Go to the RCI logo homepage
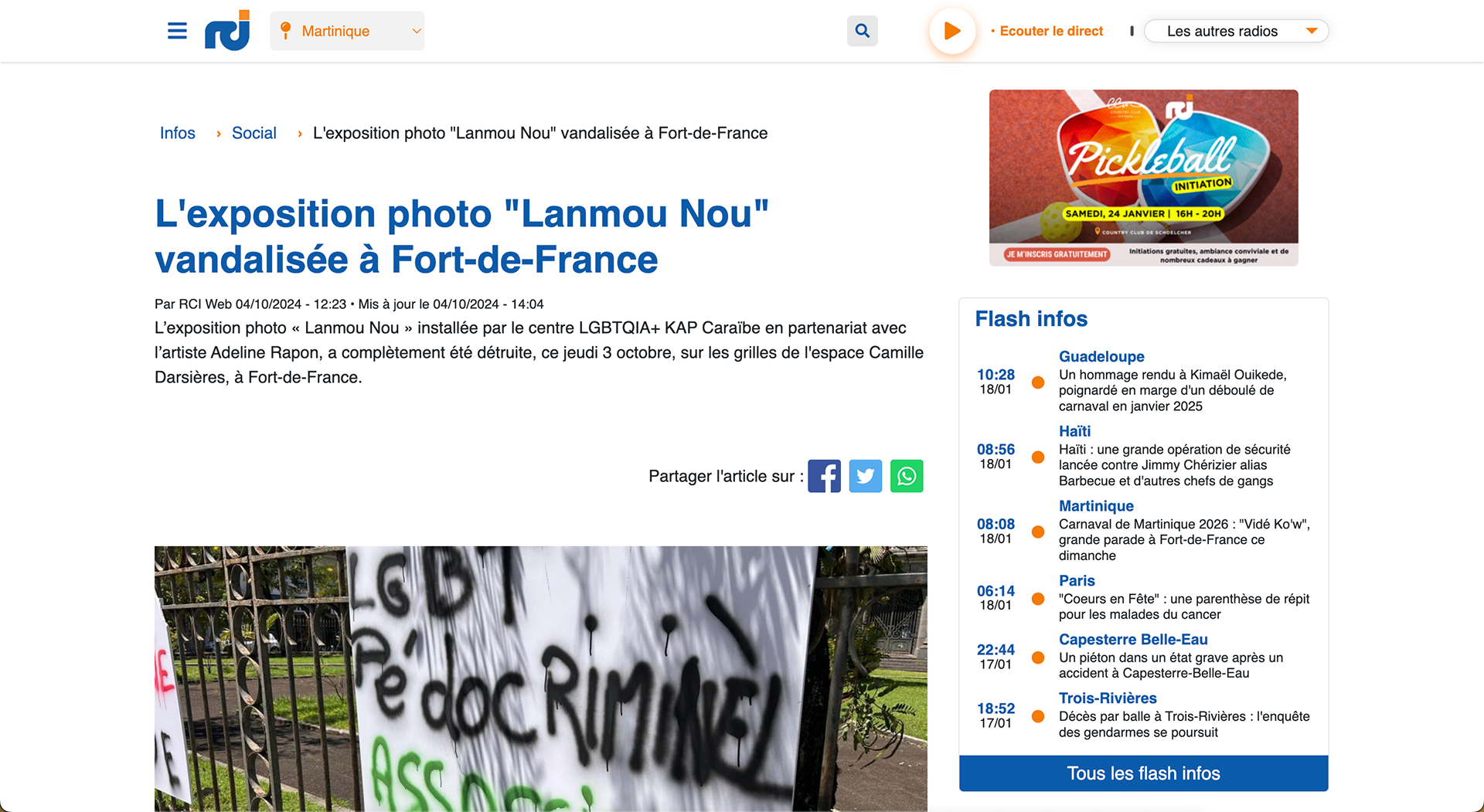The image size is (1484, 812). click(227, 31)
